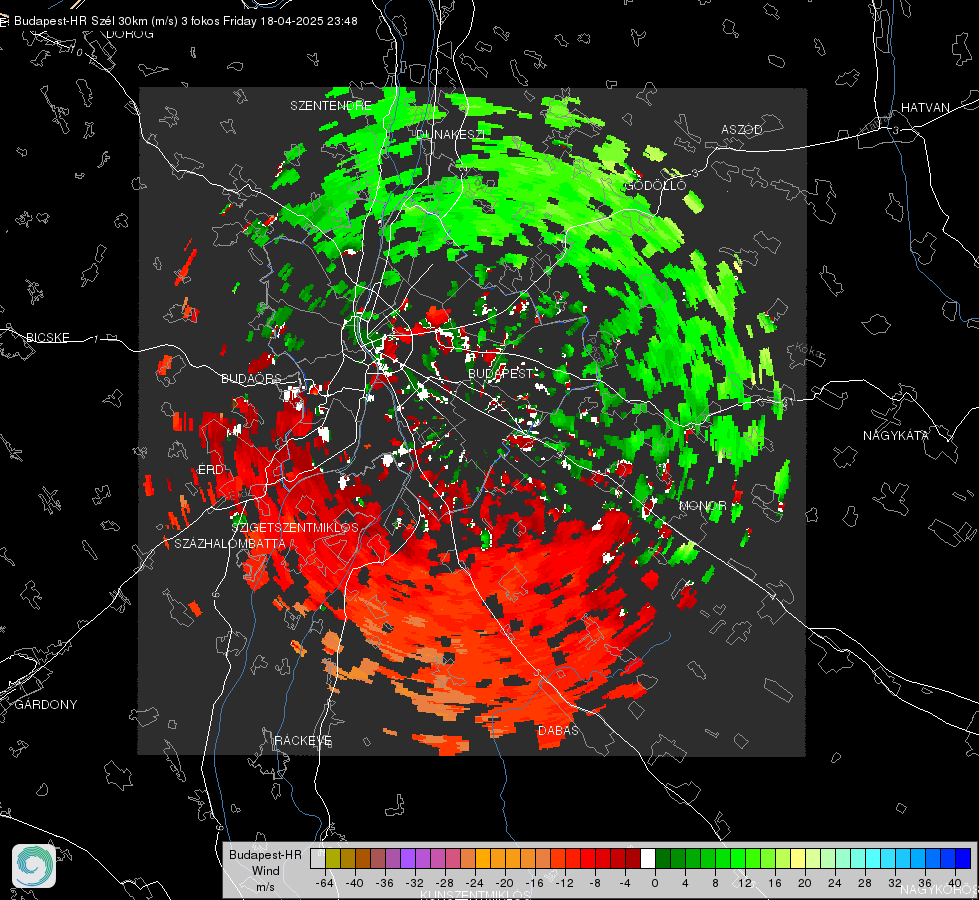Click the GARDONY city label

(x=46, y=705)
